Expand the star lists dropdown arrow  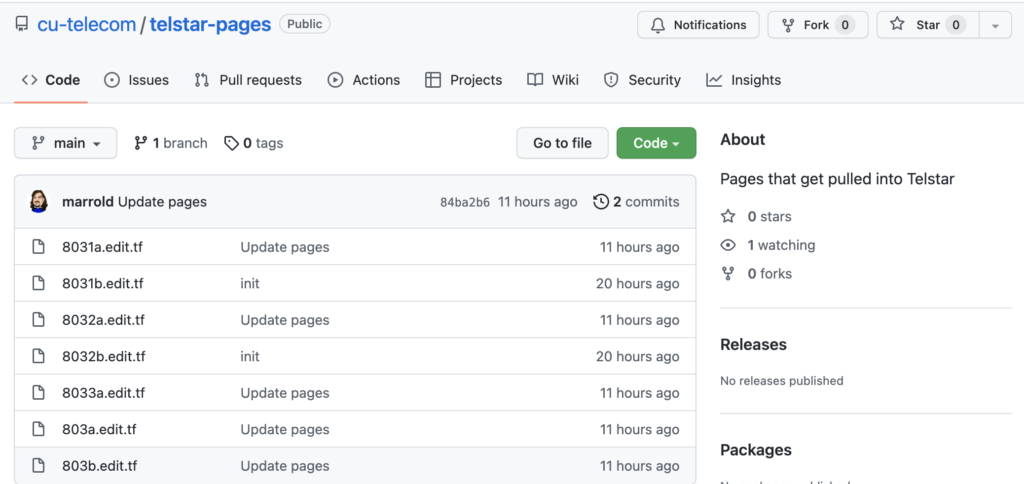(x=995, y=25)
